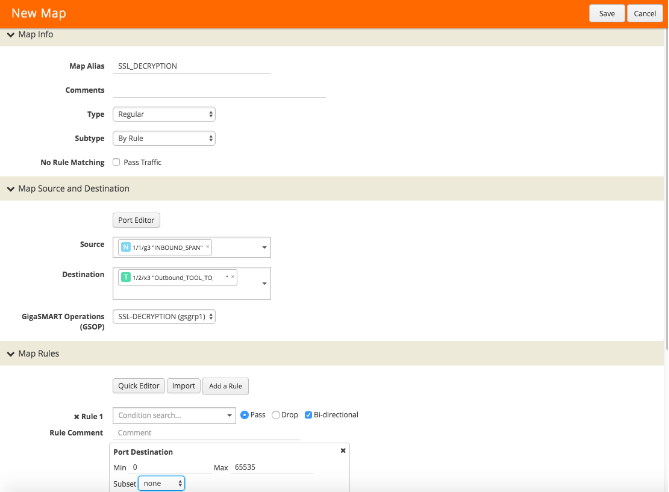Open the Port Editor

tap(136, 220)
